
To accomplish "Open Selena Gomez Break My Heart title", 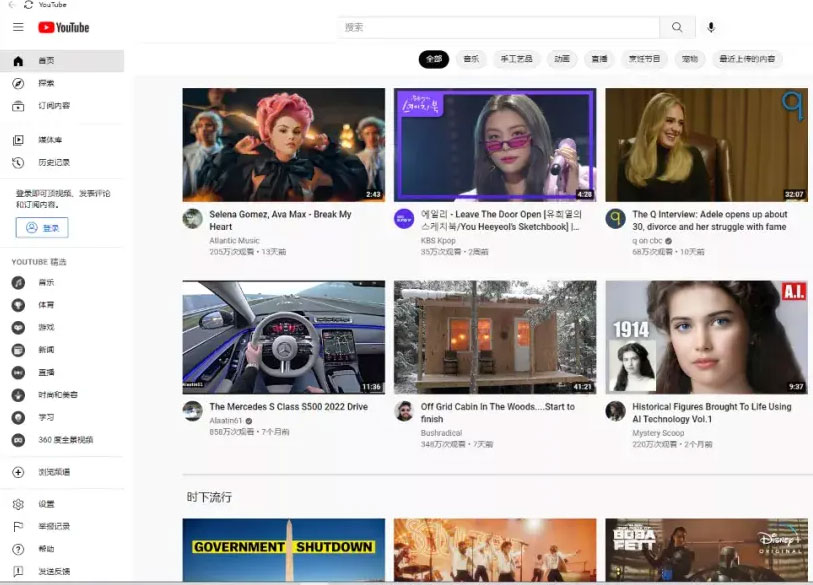I will point(281,220).
